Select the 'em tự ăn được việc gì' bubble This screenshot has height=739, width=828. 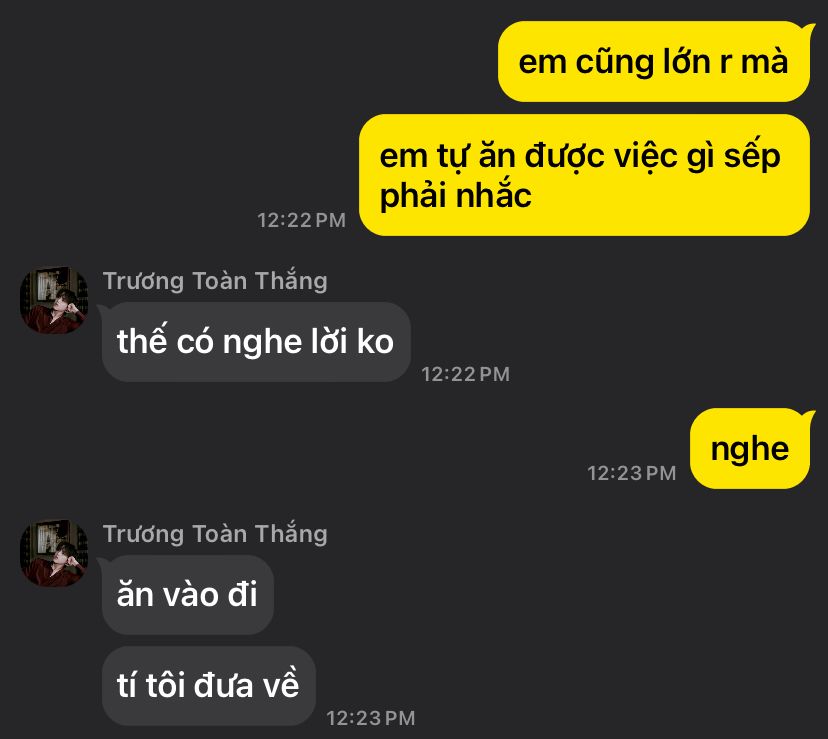tap(584, 175)
